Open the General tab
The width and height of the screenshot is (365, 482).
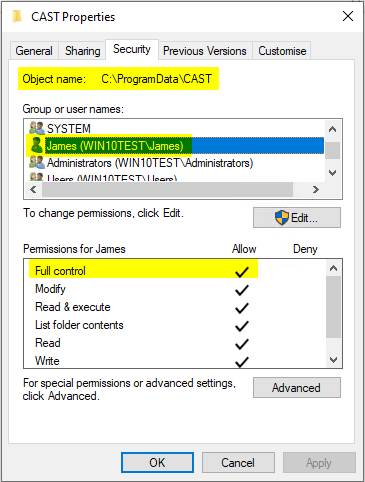pos(34,51)
